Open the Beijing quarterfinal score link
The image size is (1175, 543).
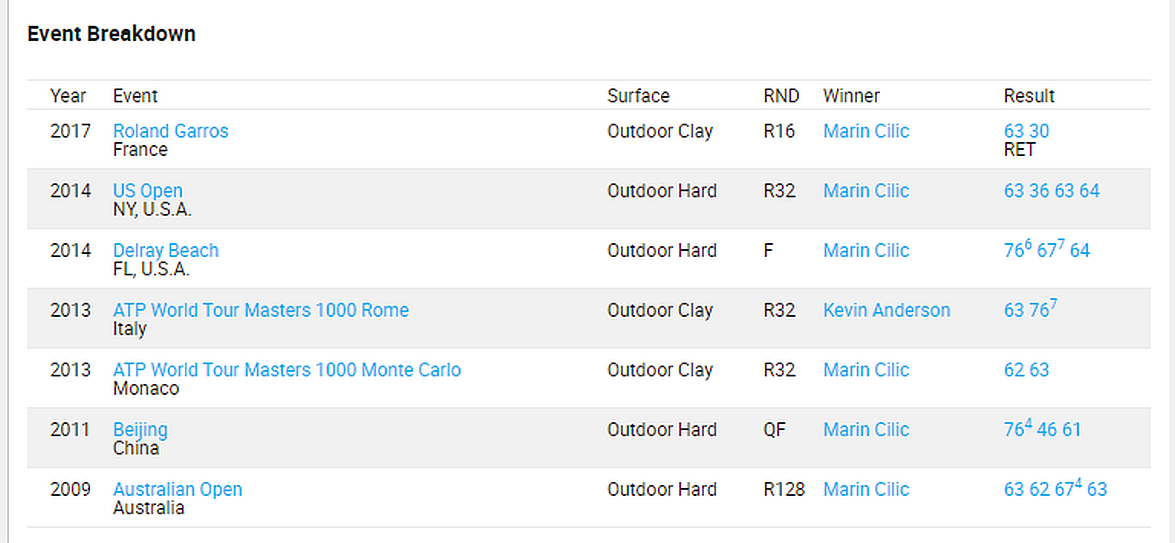click(x=1042, y=430)
